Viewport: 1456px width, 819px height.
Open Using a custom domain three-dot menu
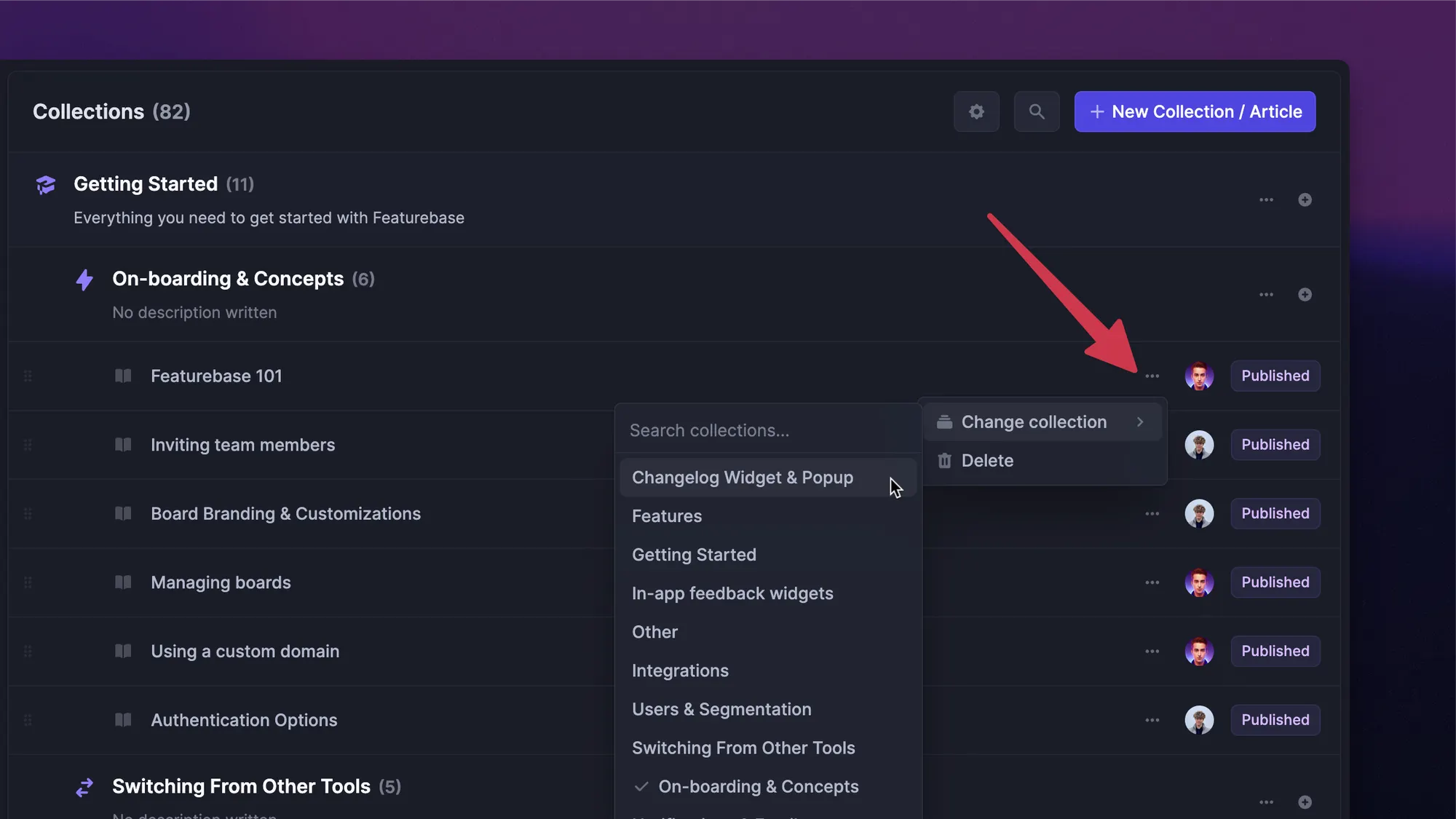(x=1152, y=651)
